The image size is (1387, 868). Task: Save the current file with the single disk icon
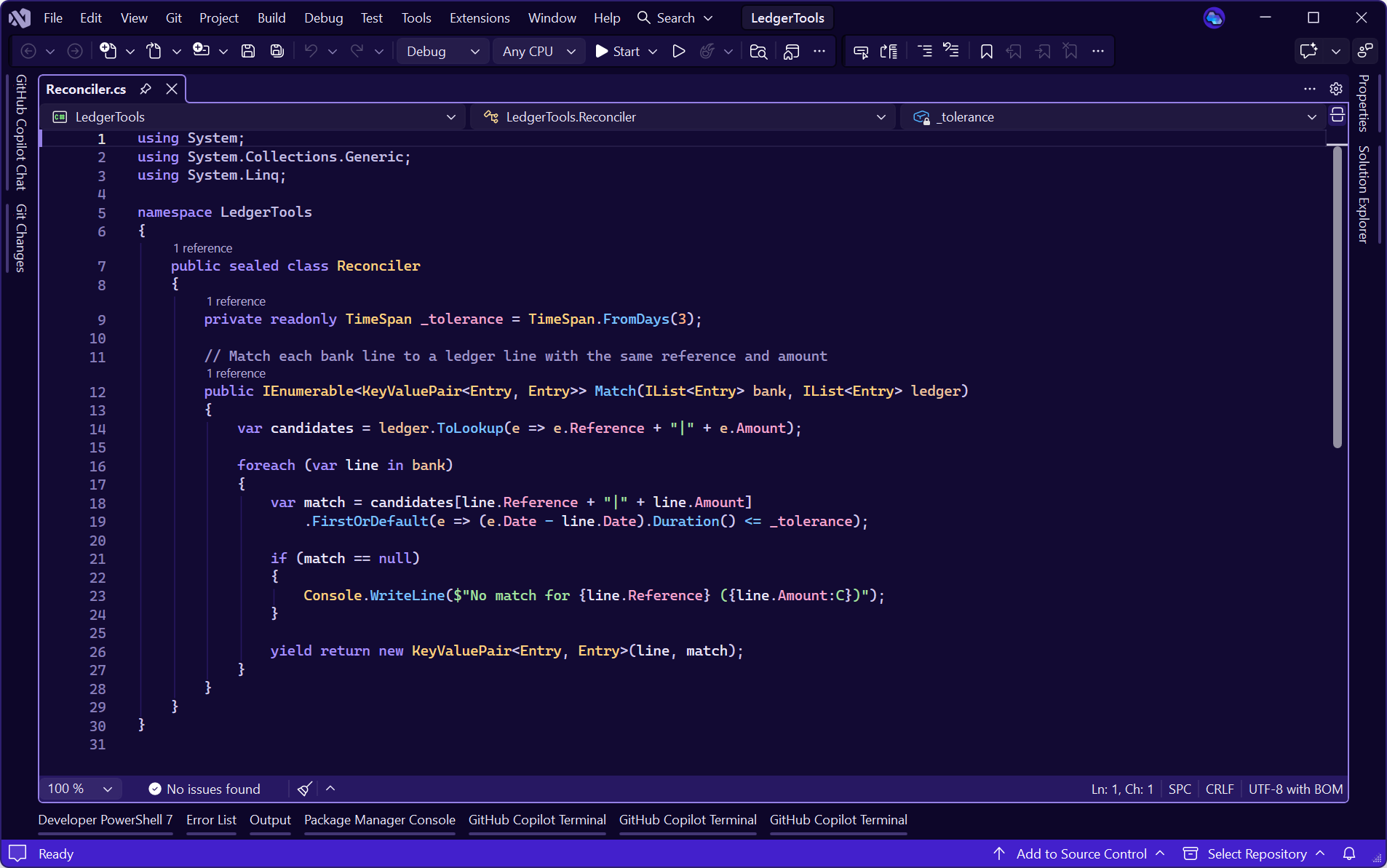click(248, 51)
